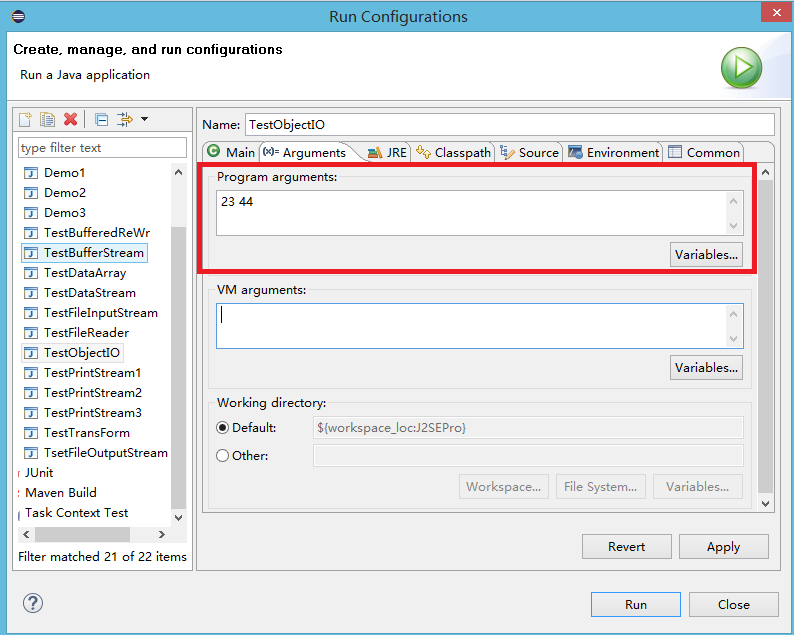Select TestPrintStream3 configuration
The height and width of the screenshot is (635, 794).
pos(93,413)
